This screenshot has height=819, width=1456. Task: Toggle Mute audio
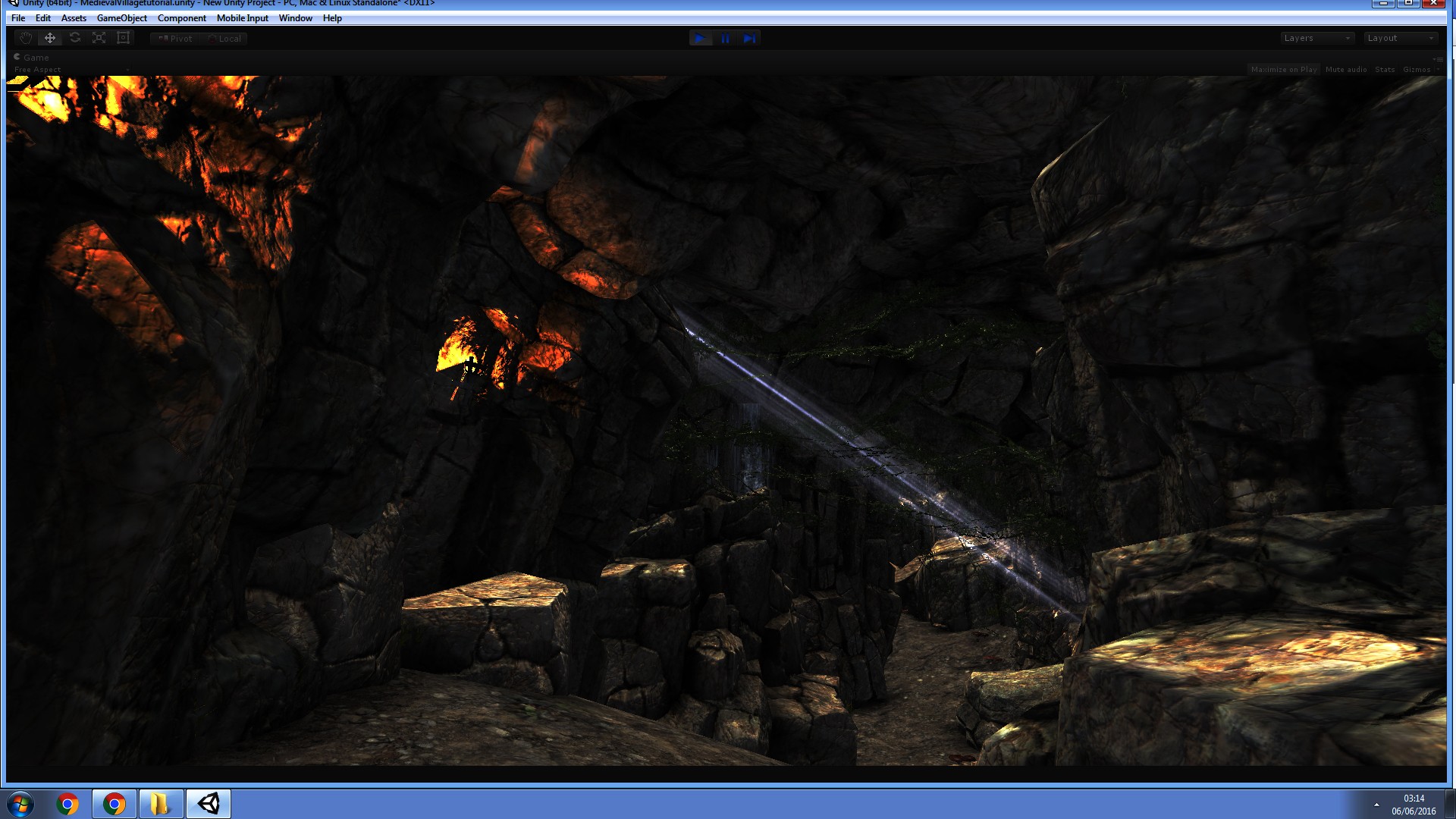pyautogui.click(x=1346, y=70)
